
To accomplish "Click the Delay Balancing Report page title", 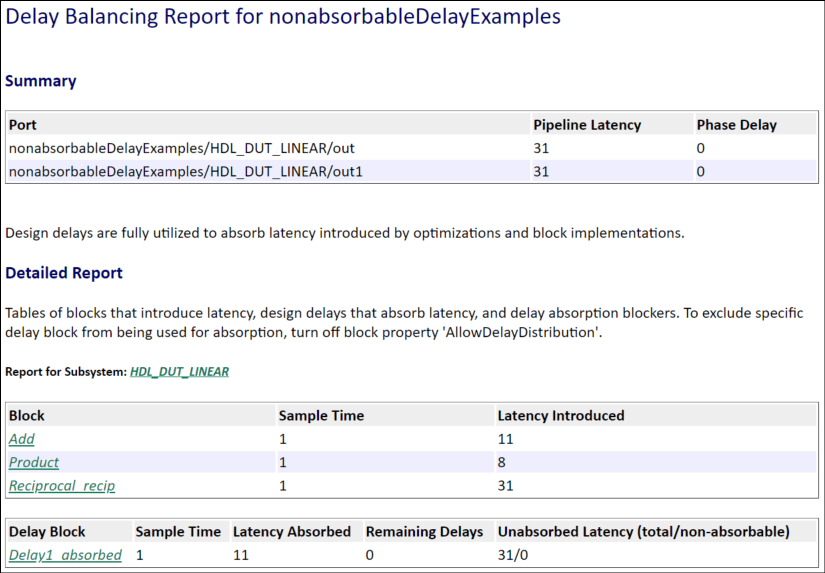I will [x=283, y=17].
